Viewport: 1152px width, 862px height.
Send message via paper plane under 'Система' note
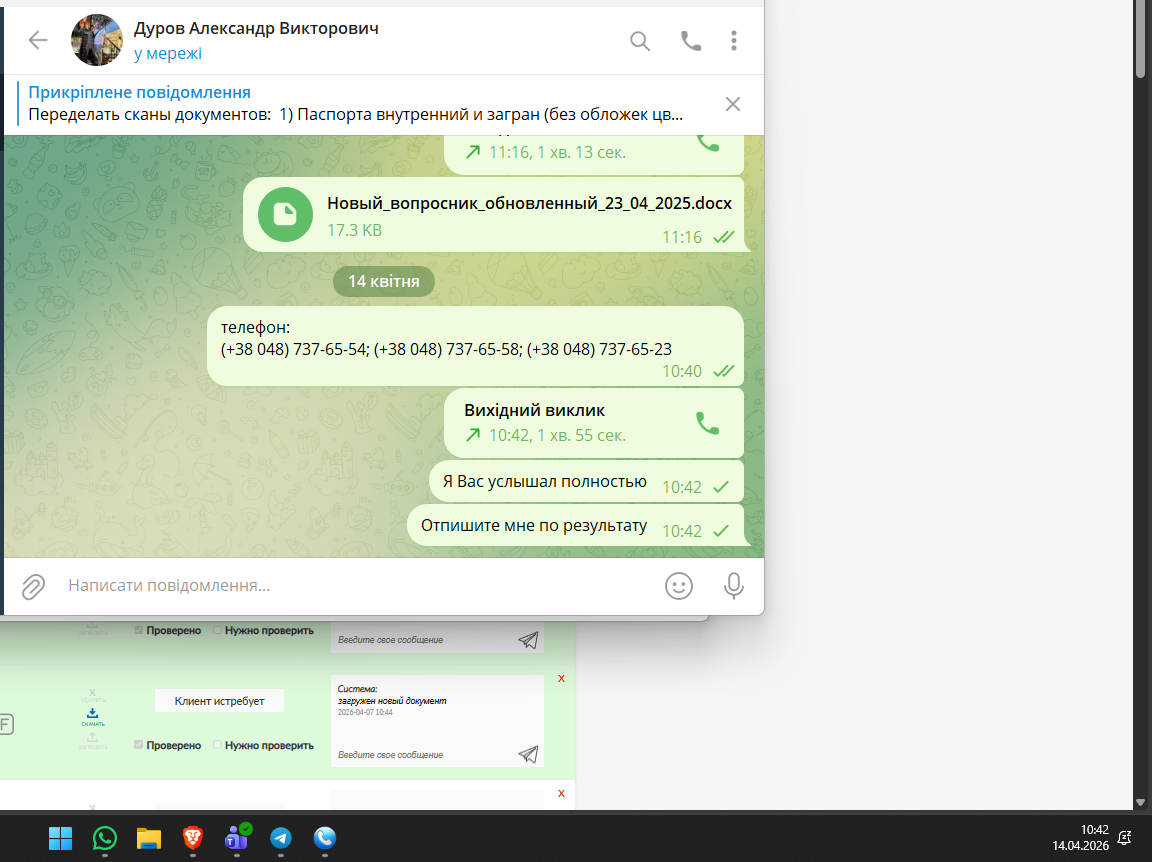(528, 755)
